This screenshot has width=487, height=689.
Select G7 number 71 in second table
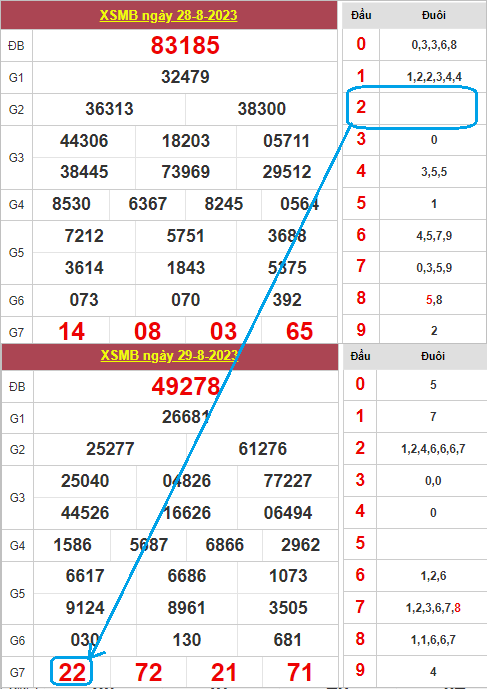[299, 672]
